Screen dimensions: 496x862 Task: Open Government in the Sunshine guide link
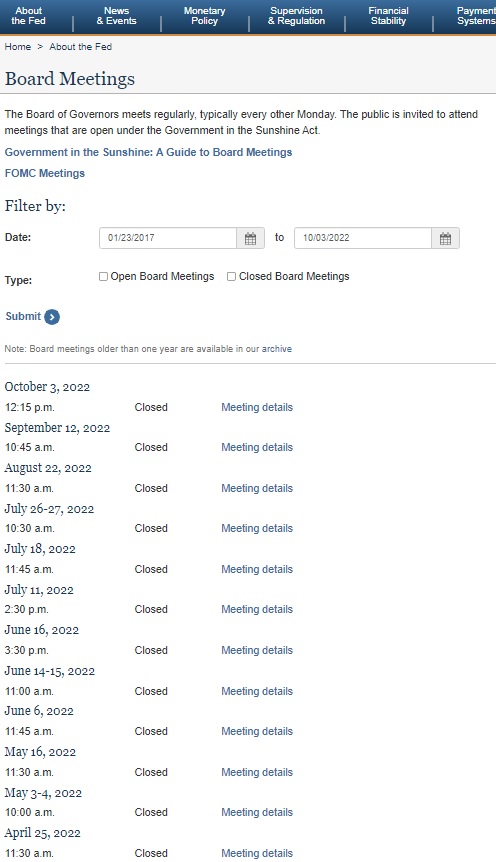click(148, 152)
